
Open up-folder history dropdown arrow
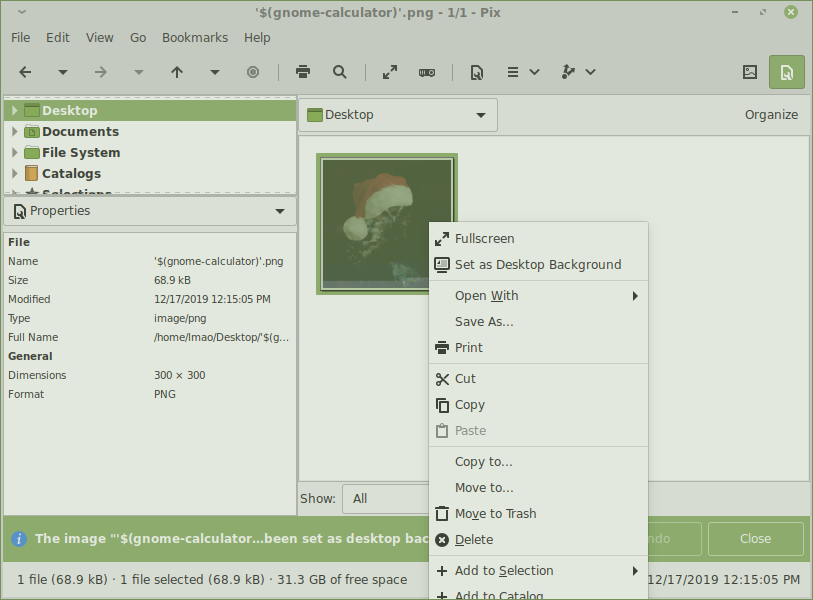215,72
